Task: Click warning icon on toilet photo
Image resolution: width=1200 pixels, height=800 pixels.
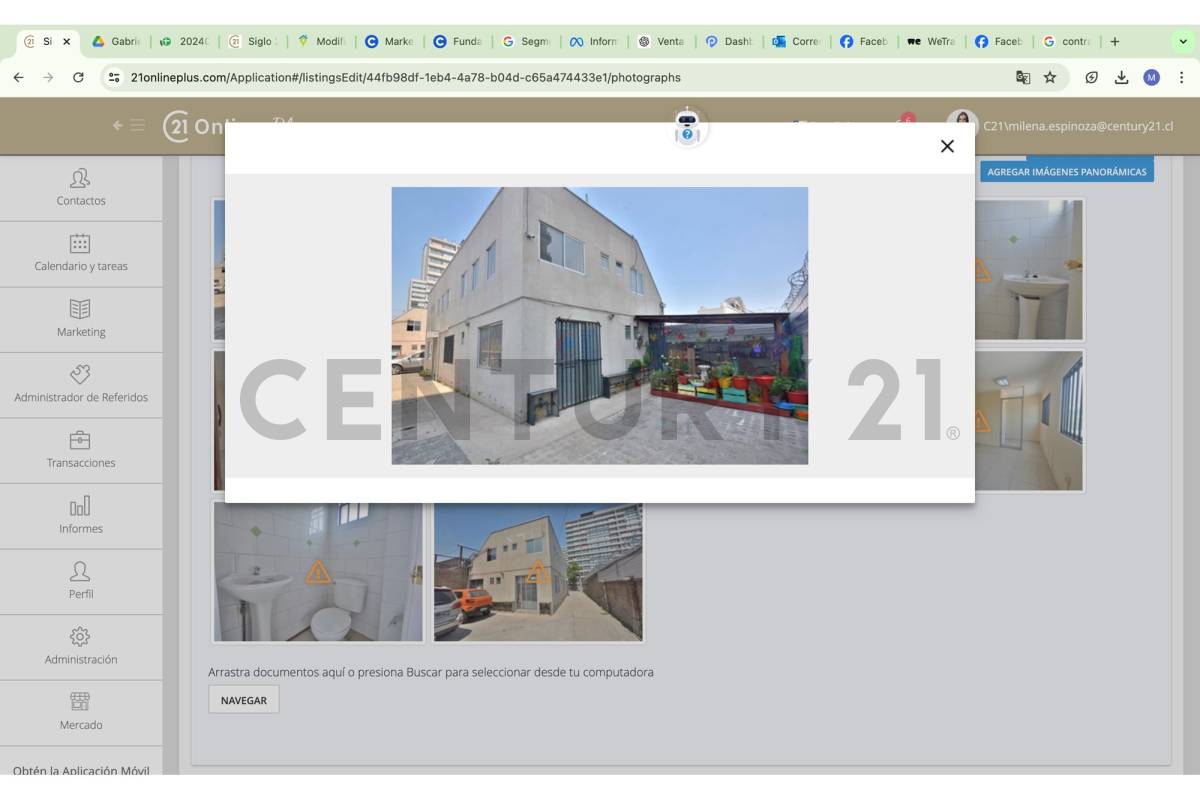Action: click(318, 572)
